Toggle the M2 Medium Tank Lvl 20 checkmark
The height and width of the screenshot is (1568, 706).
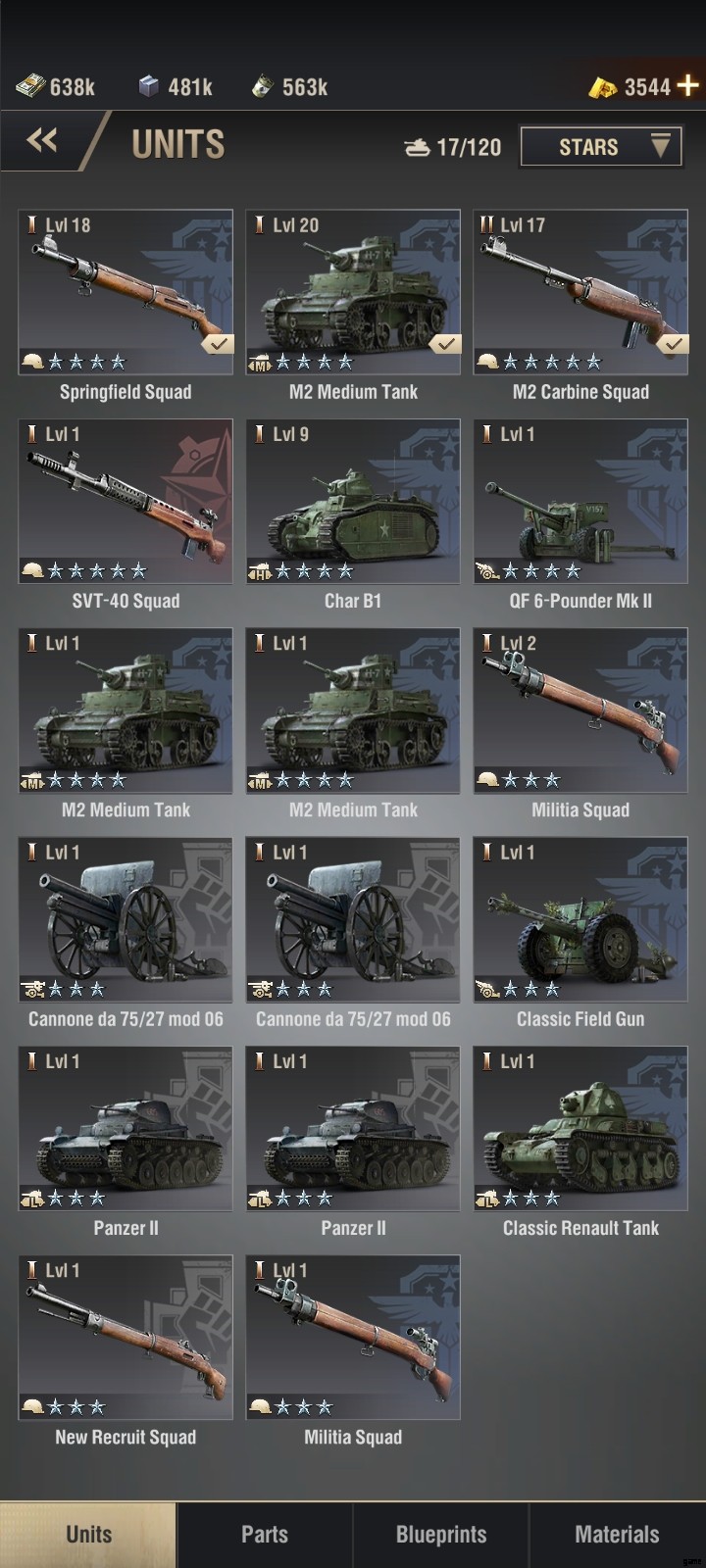pyautogui.click(x=445, y=344)
